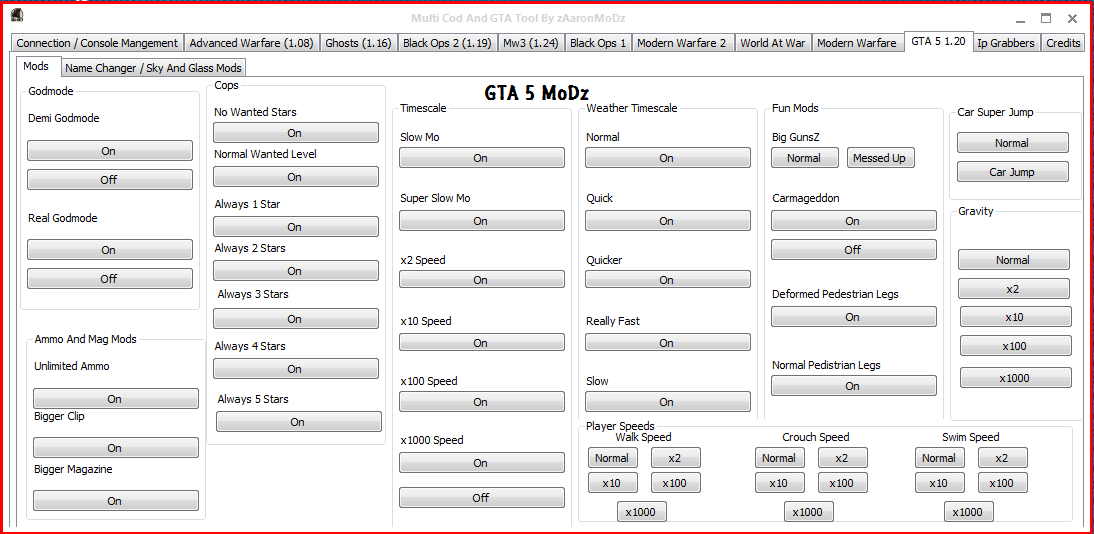Activate x2 Speed timescale
1094x534 pixels.
point(482,279)
